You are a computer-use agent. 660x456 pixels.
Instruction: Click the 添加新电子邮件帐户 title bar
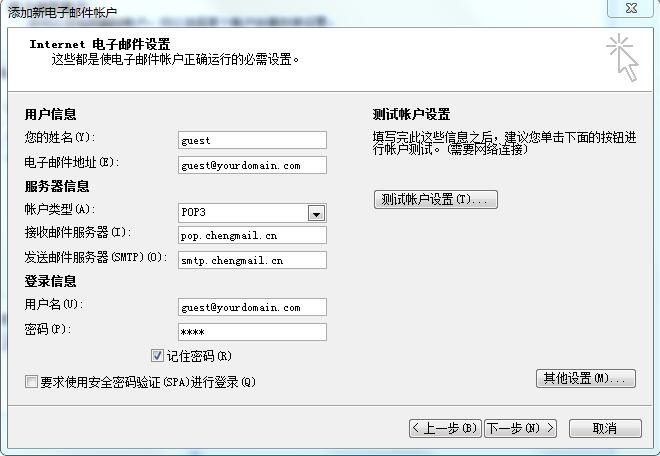tap(62, 12)
